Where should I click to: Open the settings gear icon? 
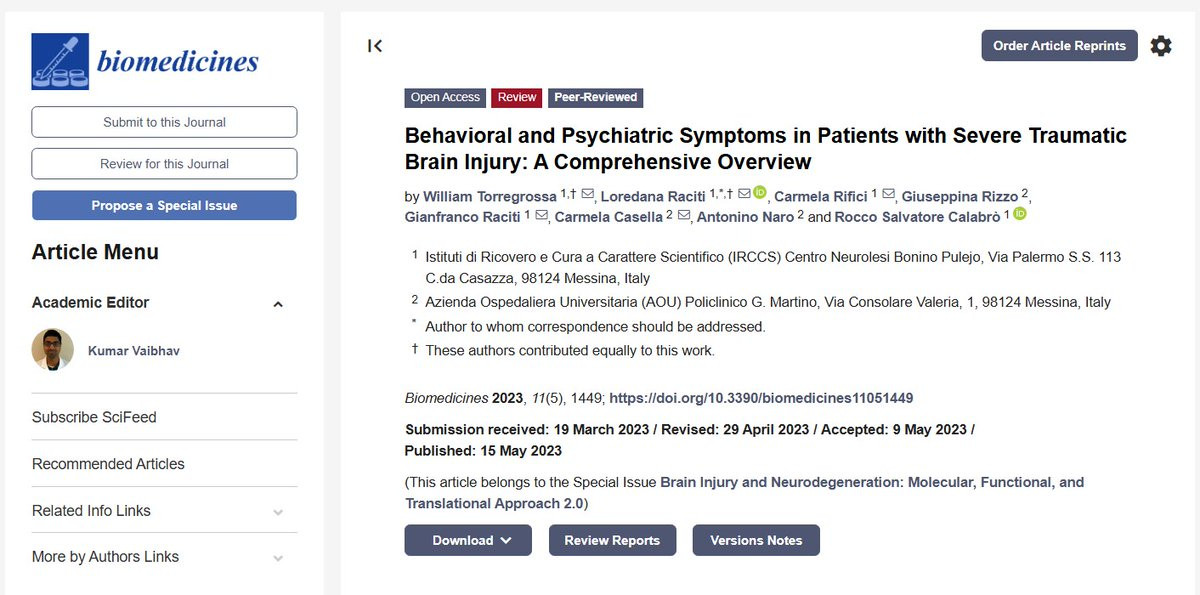point(1160,45)
